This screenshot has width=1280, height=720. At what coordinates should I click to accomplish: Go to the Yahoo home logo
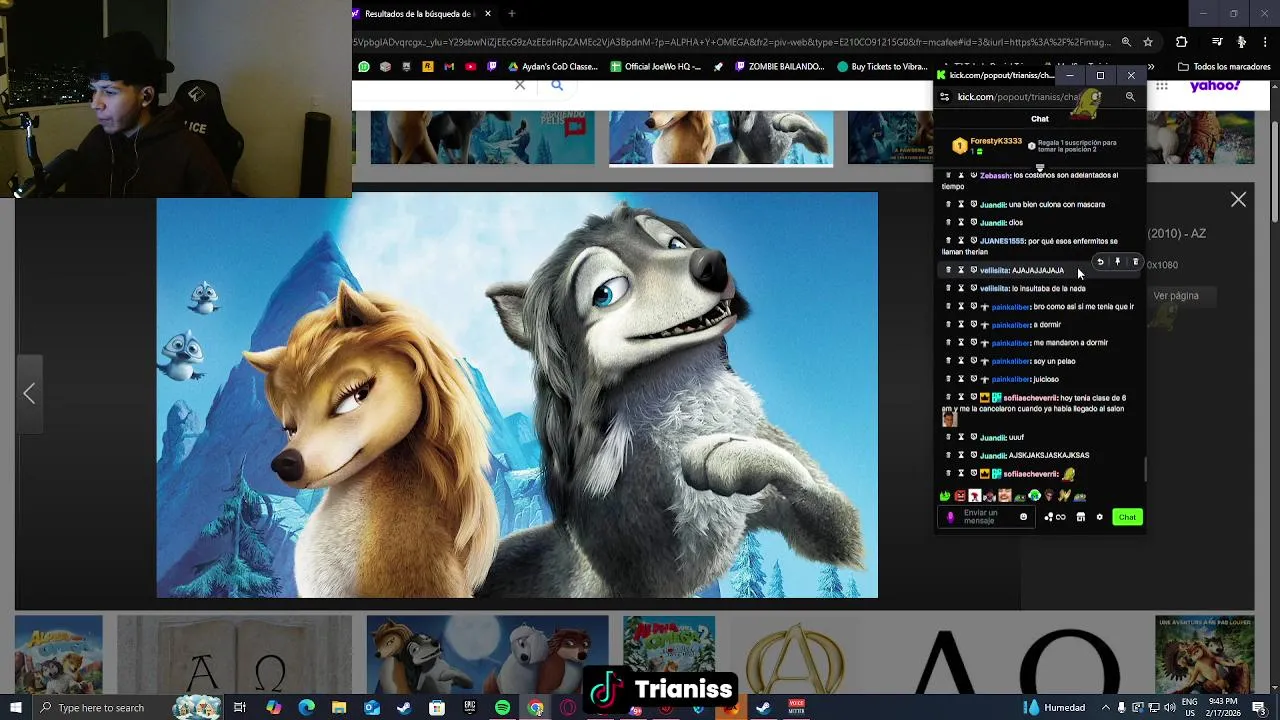(1215, 86)
